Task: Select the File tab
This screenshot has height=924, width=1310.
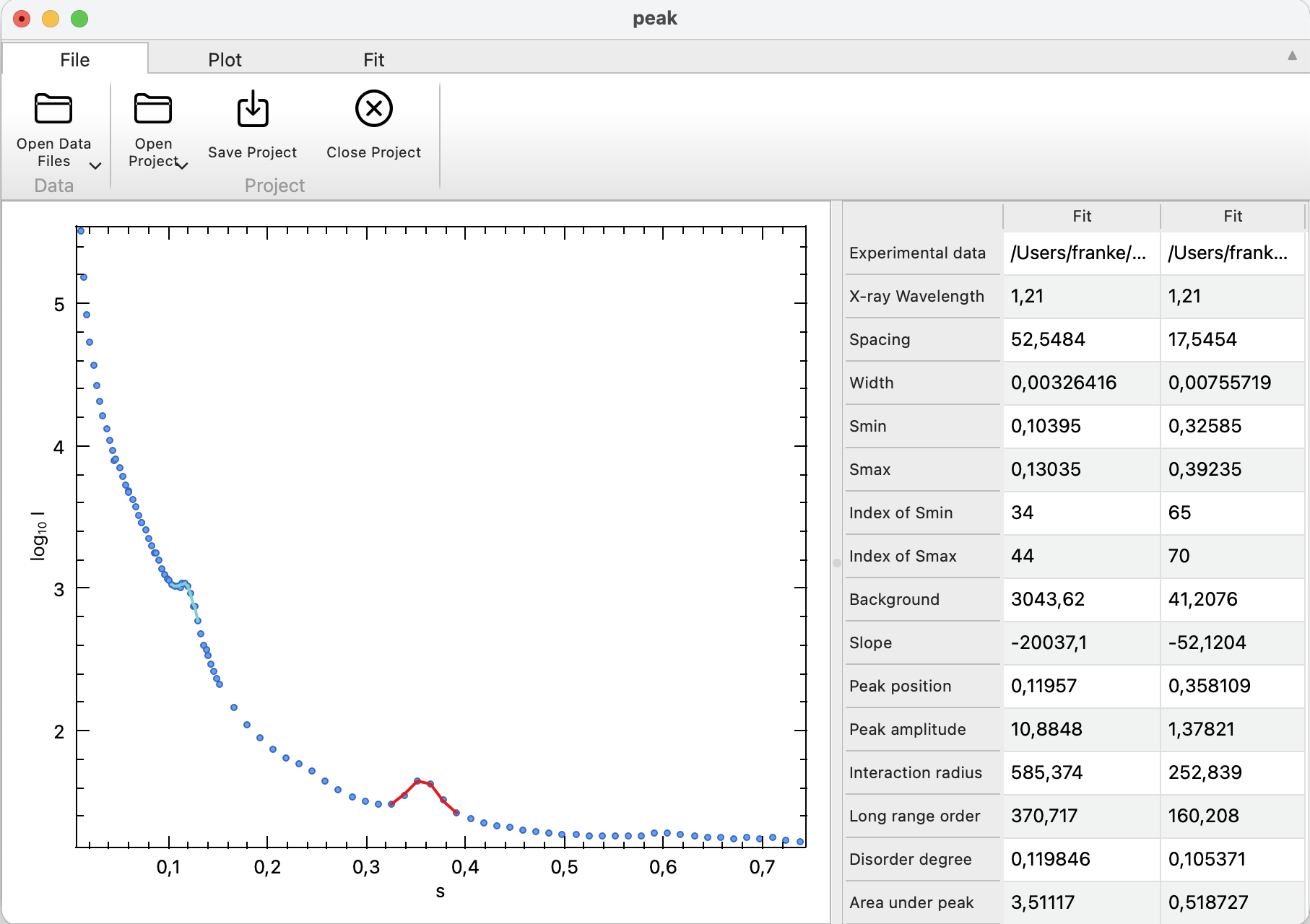Action: (75, 60)
